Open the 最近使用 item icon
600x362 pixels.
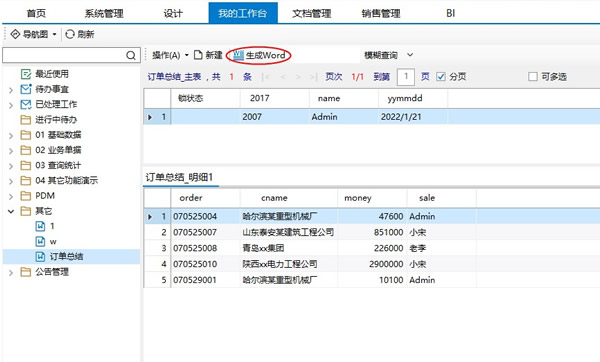point(26,74)
